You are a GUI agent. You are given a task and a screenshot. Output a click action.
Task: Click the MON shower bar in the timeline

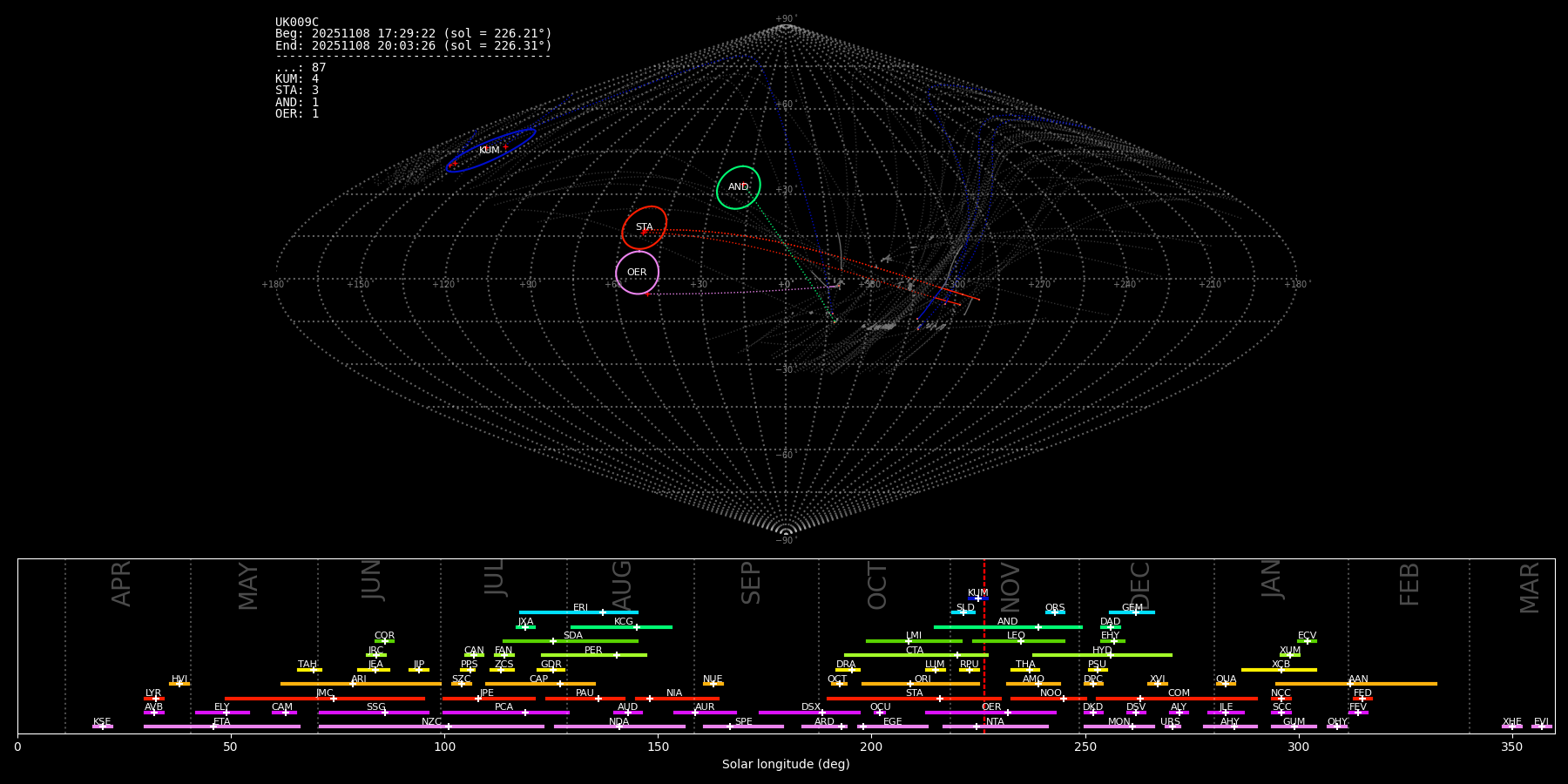click(1119, 727)
